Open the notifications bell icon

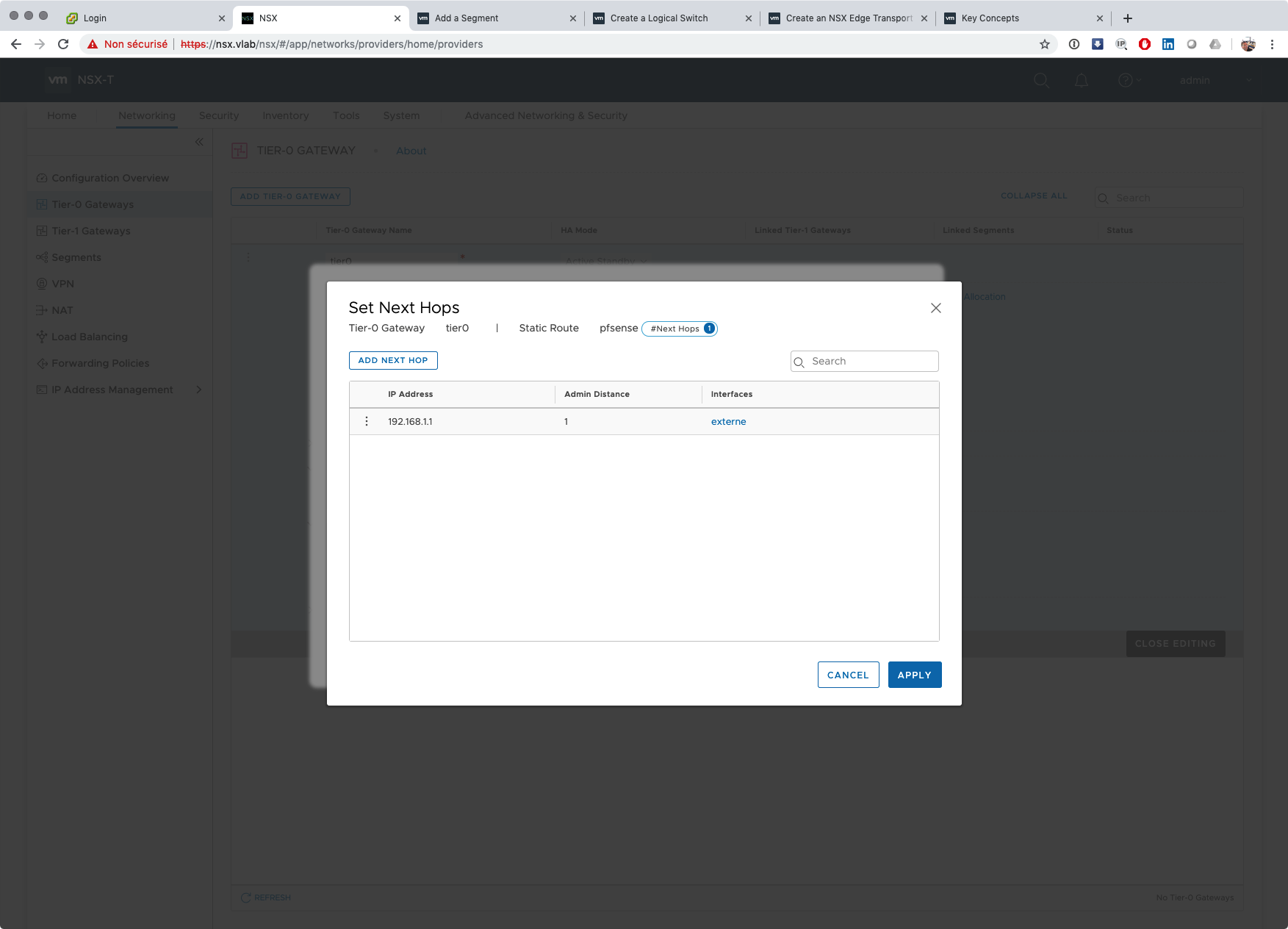(x=1082, y=80)
